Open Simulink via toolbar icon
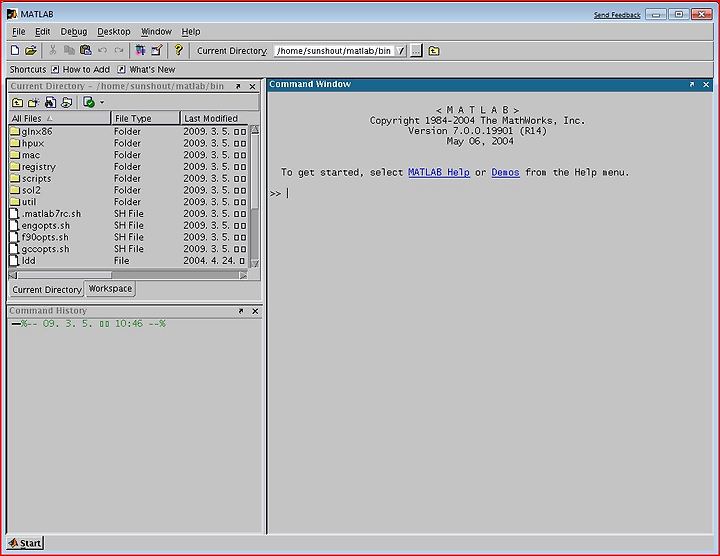The image size is (720, 556). click(x=140, y=50)
